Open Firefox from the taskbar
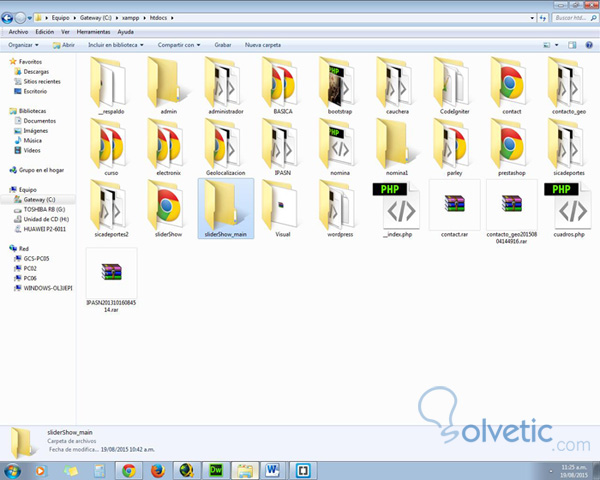600x480 pixels. coord(158,470)
